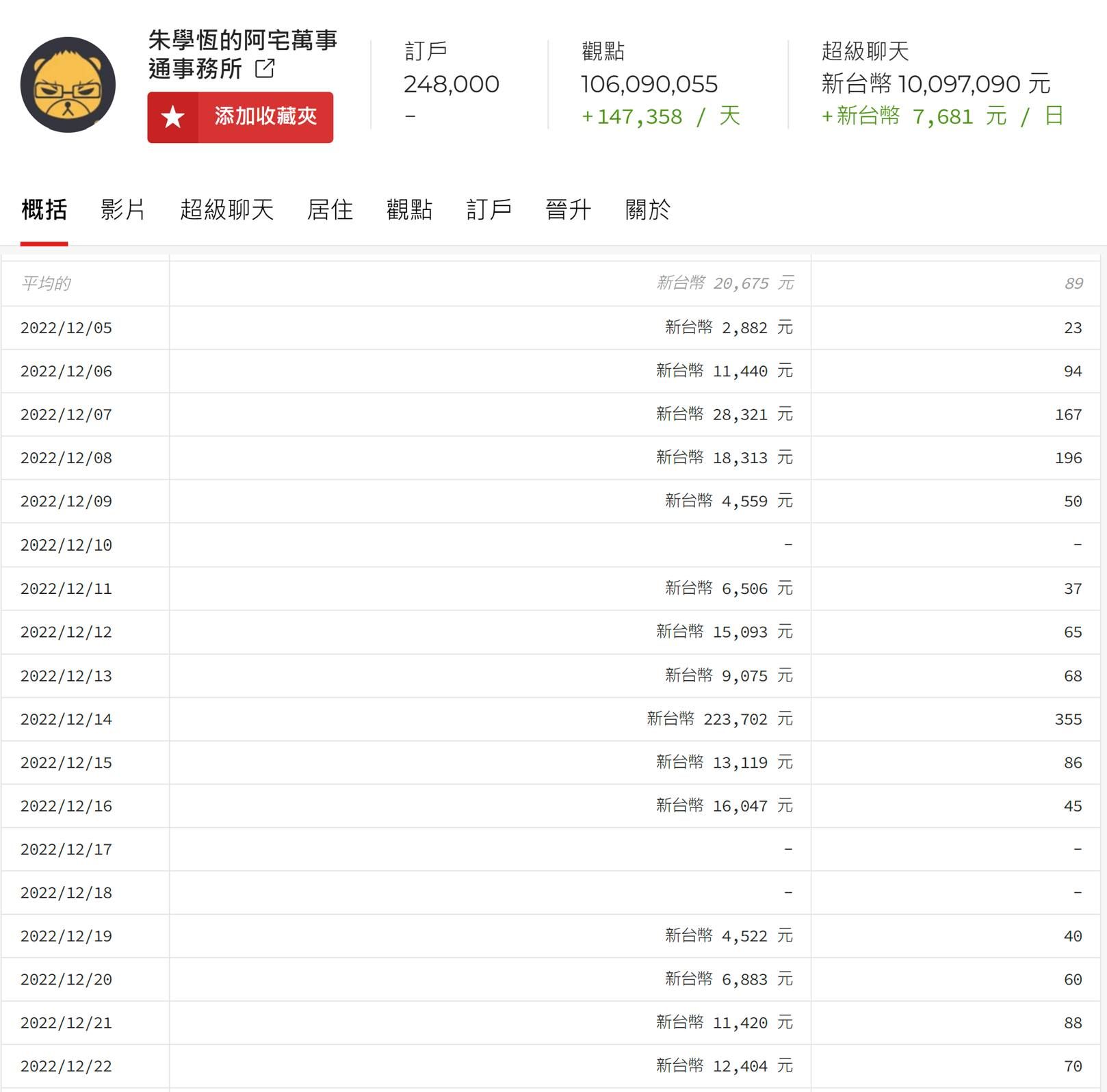Click the average count 89
Screen dimensions: 1107x1092
[1073, 283]
